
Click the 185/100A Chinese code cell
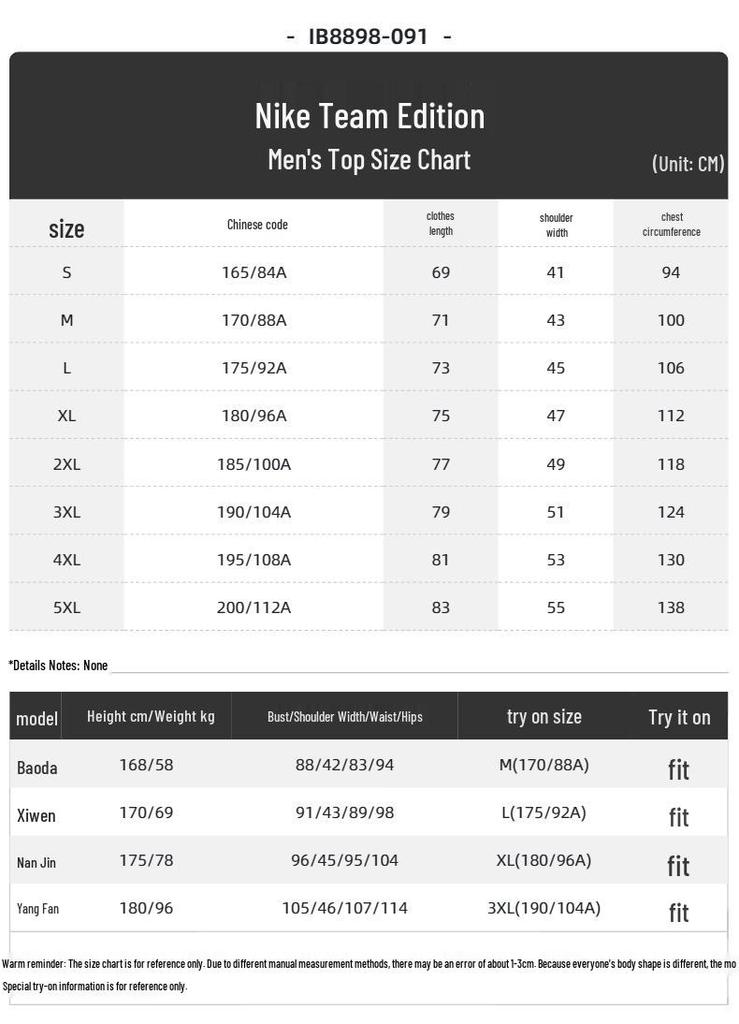254,464
